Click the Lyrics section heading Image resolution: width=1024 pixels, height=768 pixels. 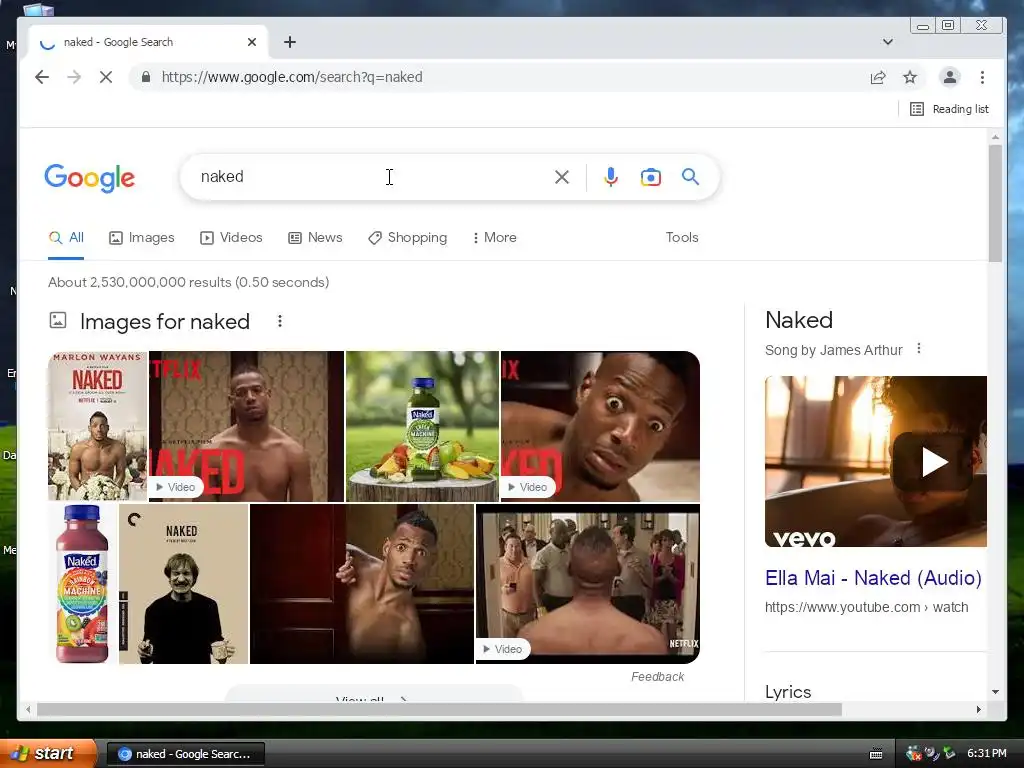click(788, 692)
